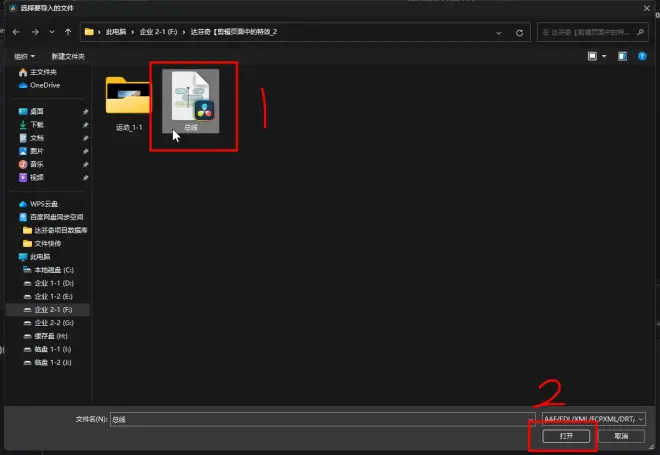Open the help question mark icon
Screen dimensions: 660x455
[643, 56]
